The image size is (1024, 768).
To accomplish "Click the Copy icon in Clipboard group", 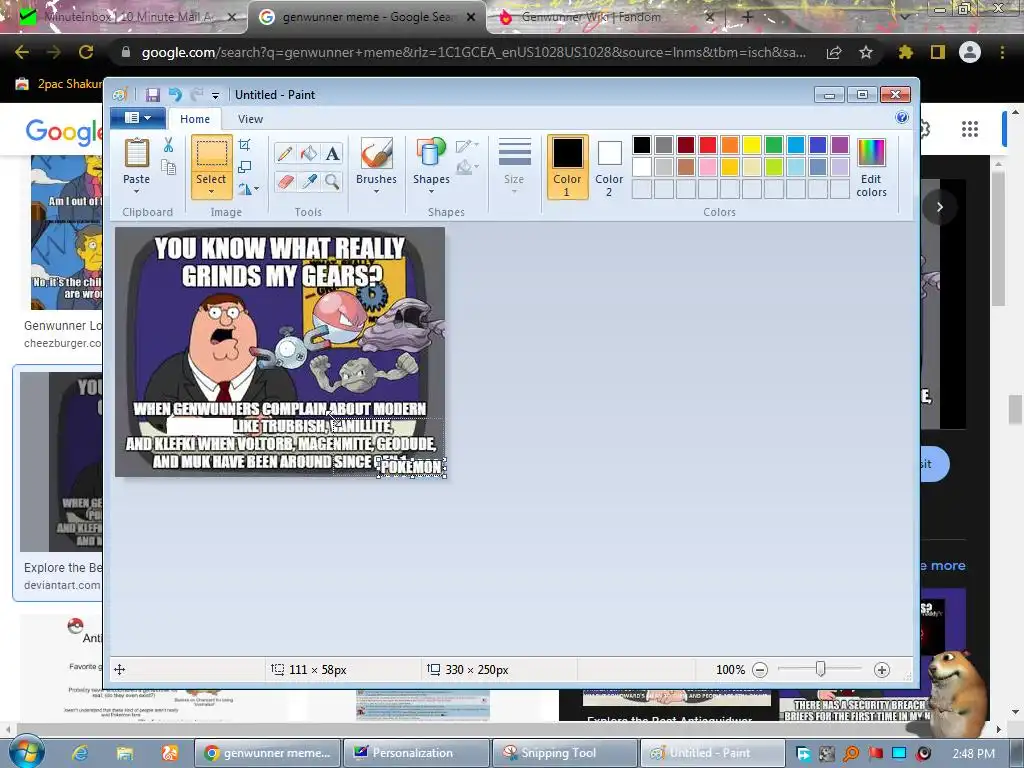I will tap(168, 168).
